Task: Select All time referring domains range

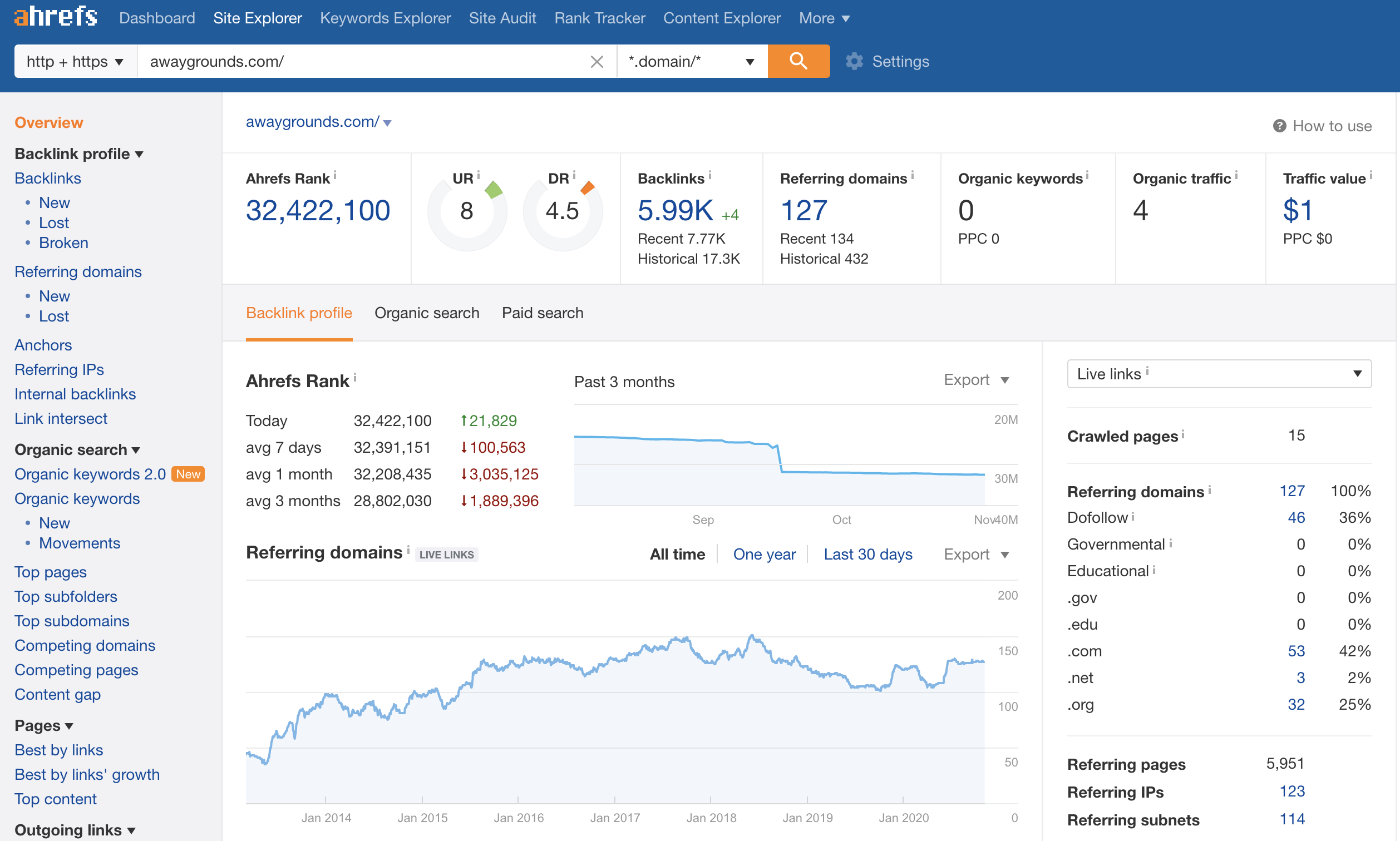Action: (x=677, y=554)
